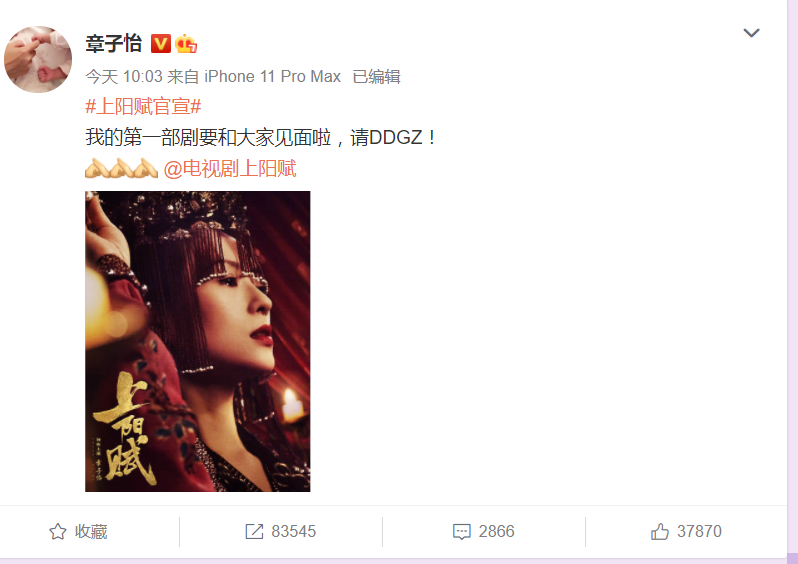The image size is (798, 564).
Task: Open comments count 2866
Action: click(x=496, y=531)
